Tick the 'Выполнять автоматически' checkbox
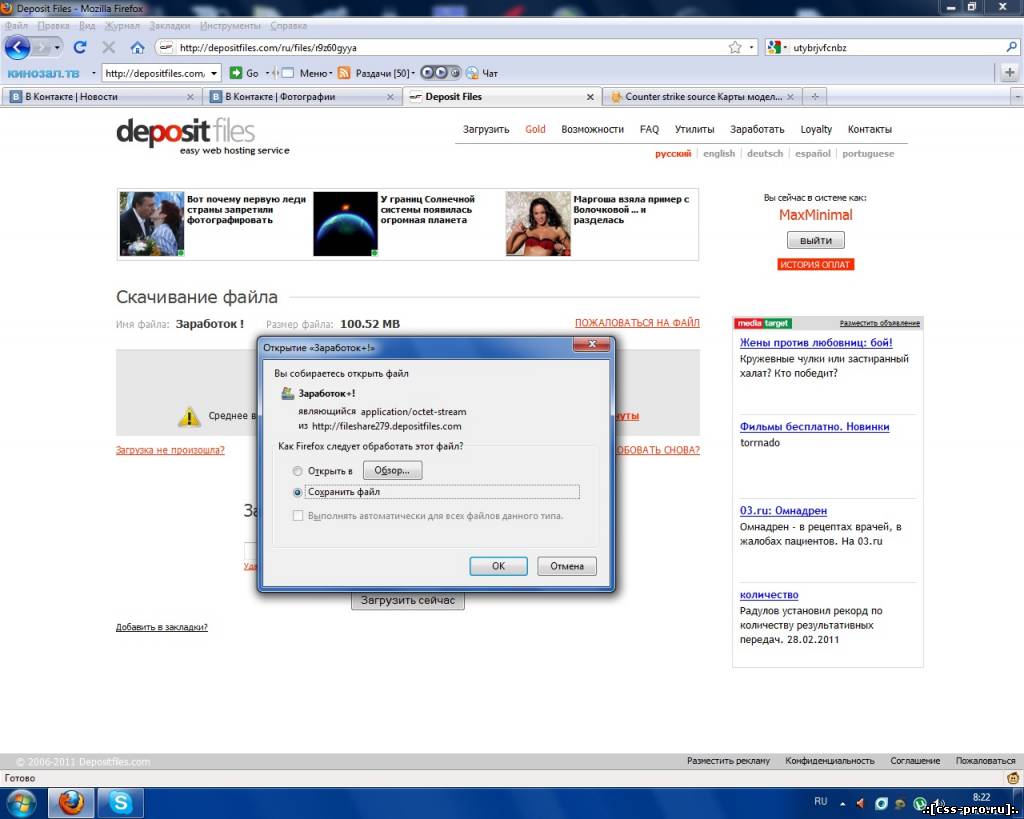The image size is (1024, 819). pos(297,516)
